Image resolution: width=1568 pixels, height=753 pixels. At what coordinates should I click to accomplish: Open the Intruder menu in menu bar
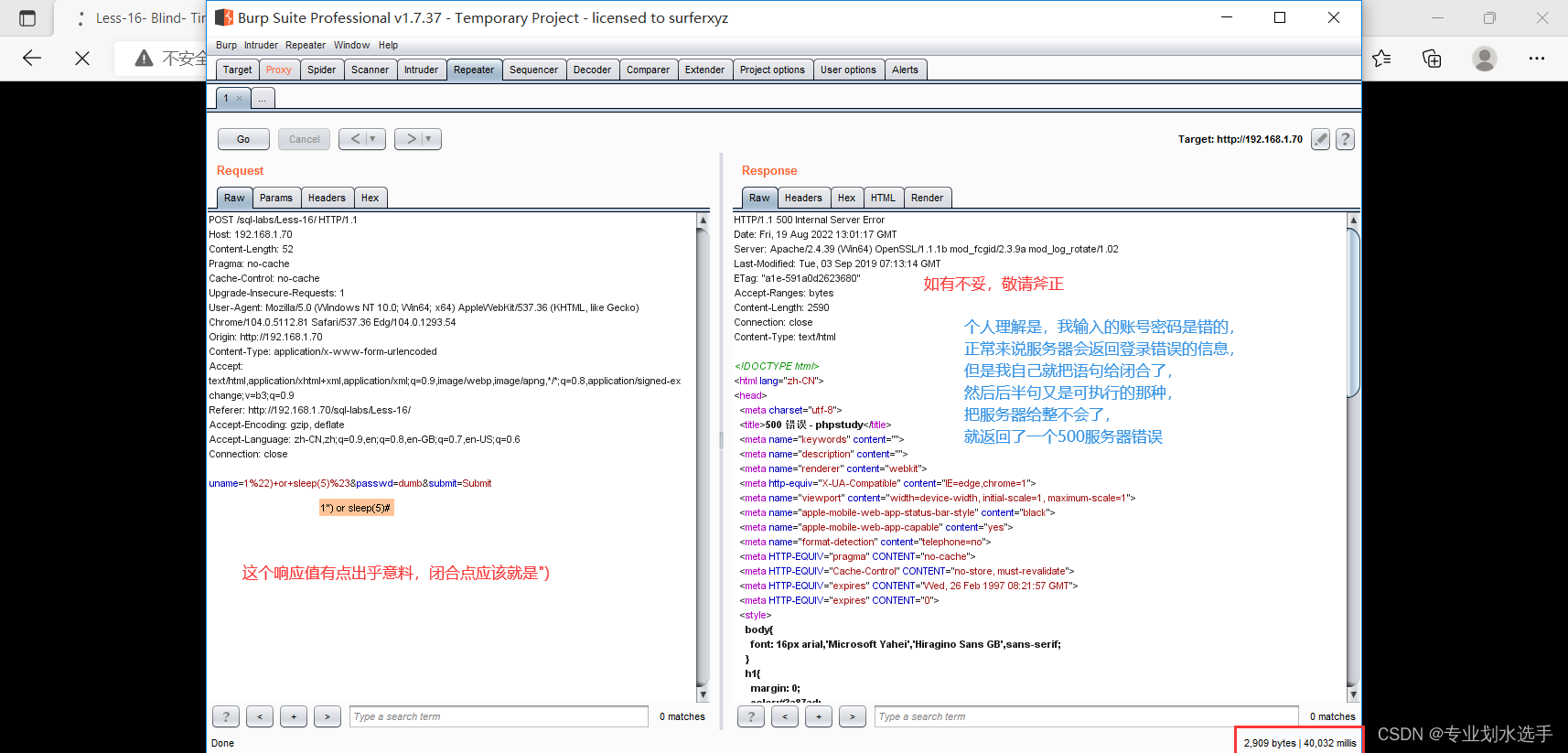(x=261, y=45)
